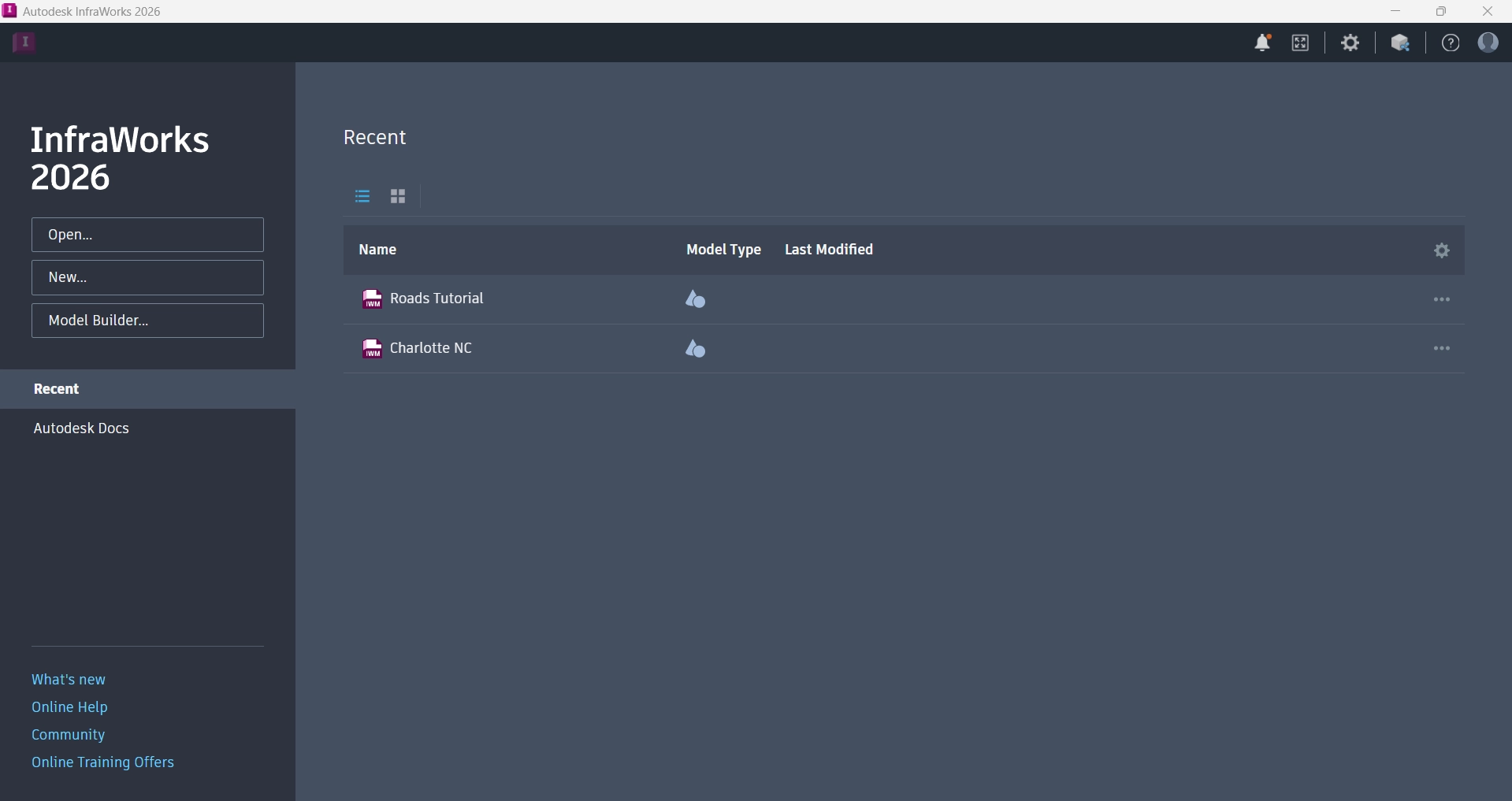Viewport: 1512px width, 801px height.
Task: Click the Roads Tutorial model file icon
Action: click(x=372, y=299)
